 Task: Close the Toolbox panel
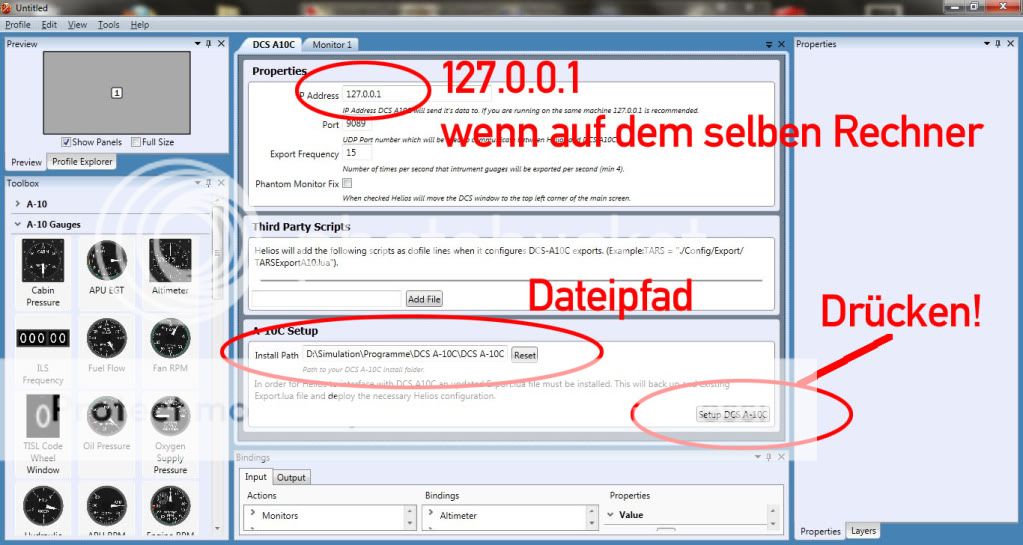pos(221,183)
